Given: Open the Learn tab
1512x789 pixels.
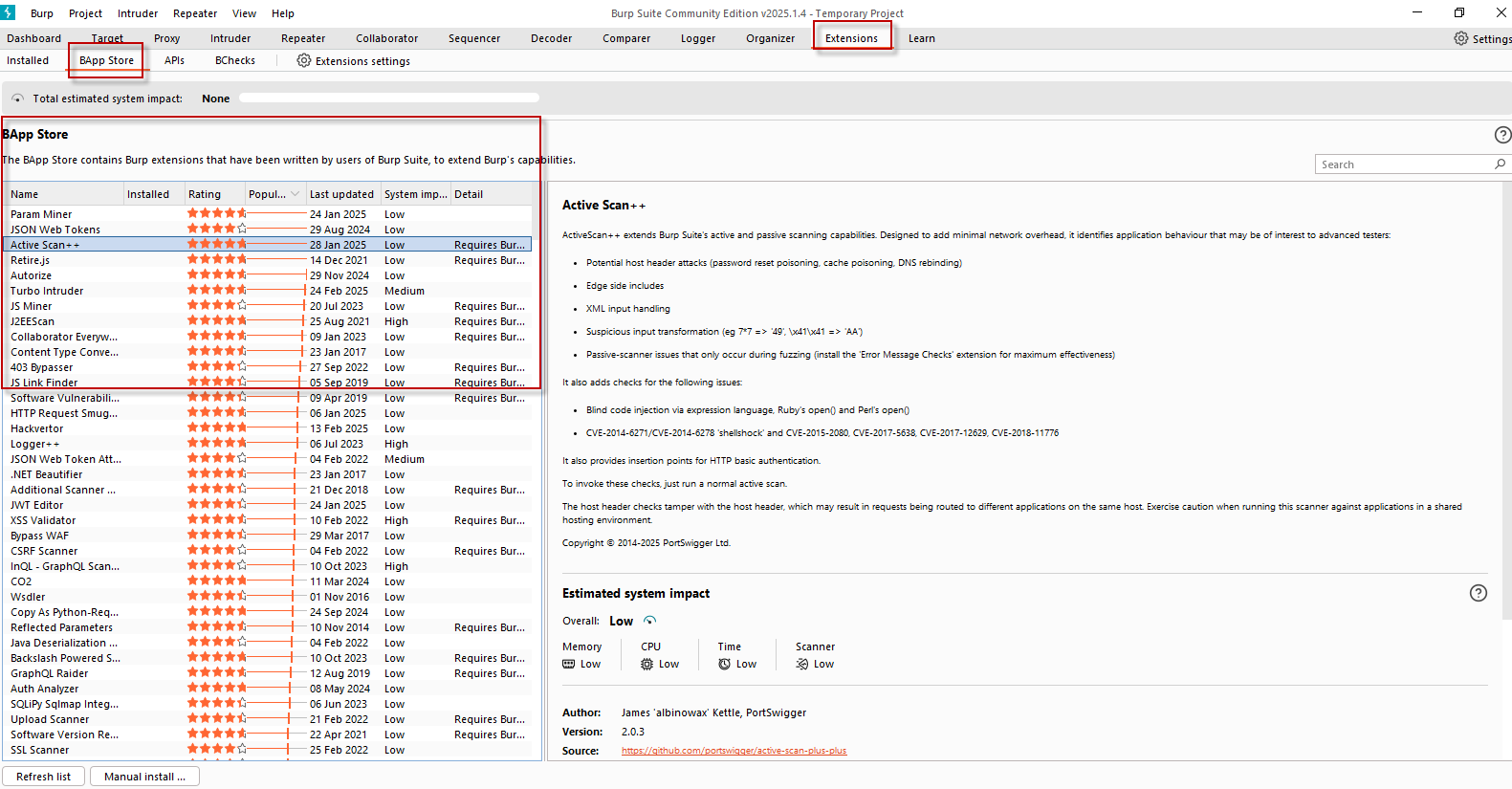Looking at the screenshot, I should coord(922,38).
